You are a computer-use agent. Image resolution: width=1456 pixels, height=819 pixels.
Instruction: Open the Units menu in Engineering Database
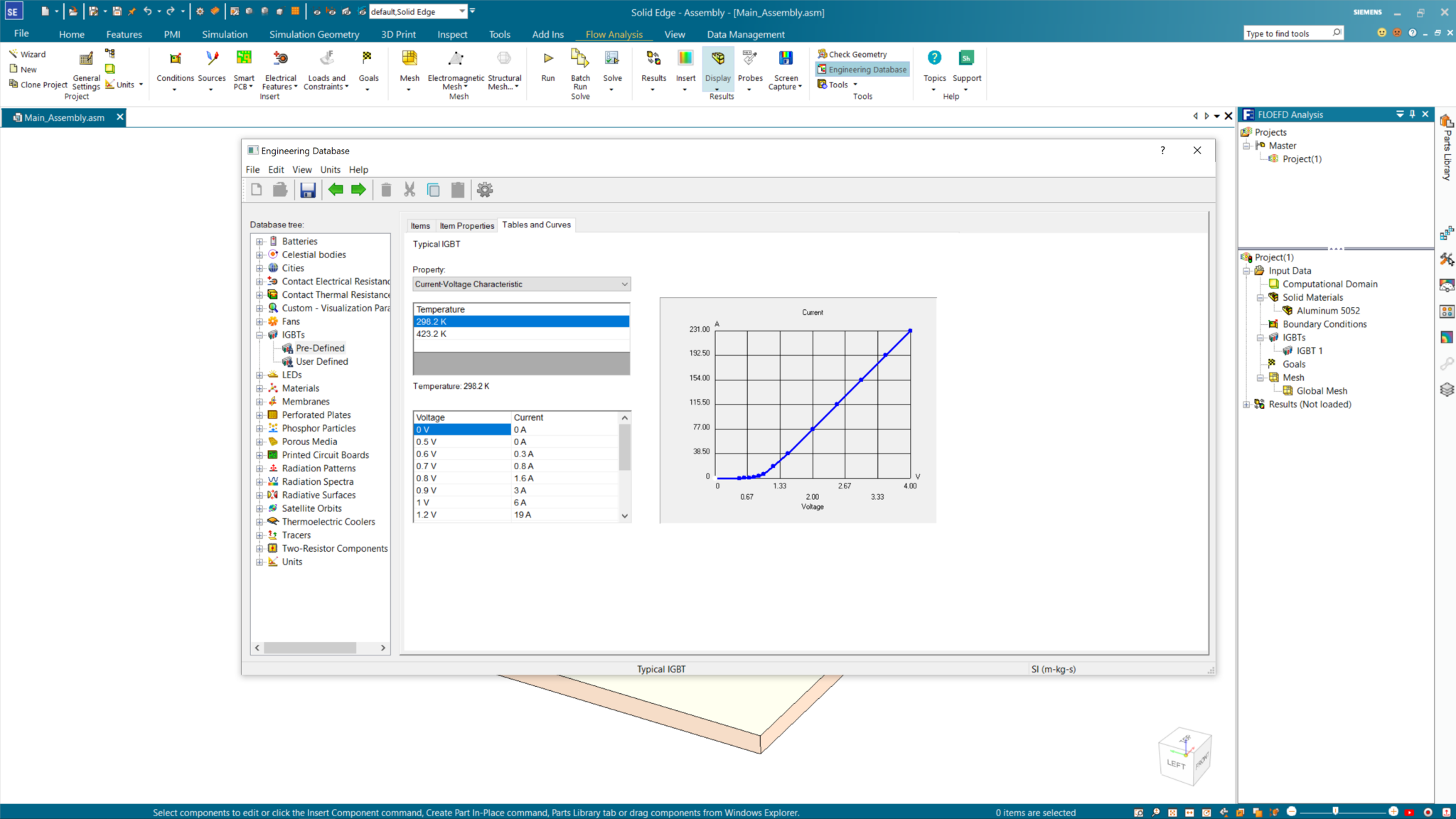(330, 169)
